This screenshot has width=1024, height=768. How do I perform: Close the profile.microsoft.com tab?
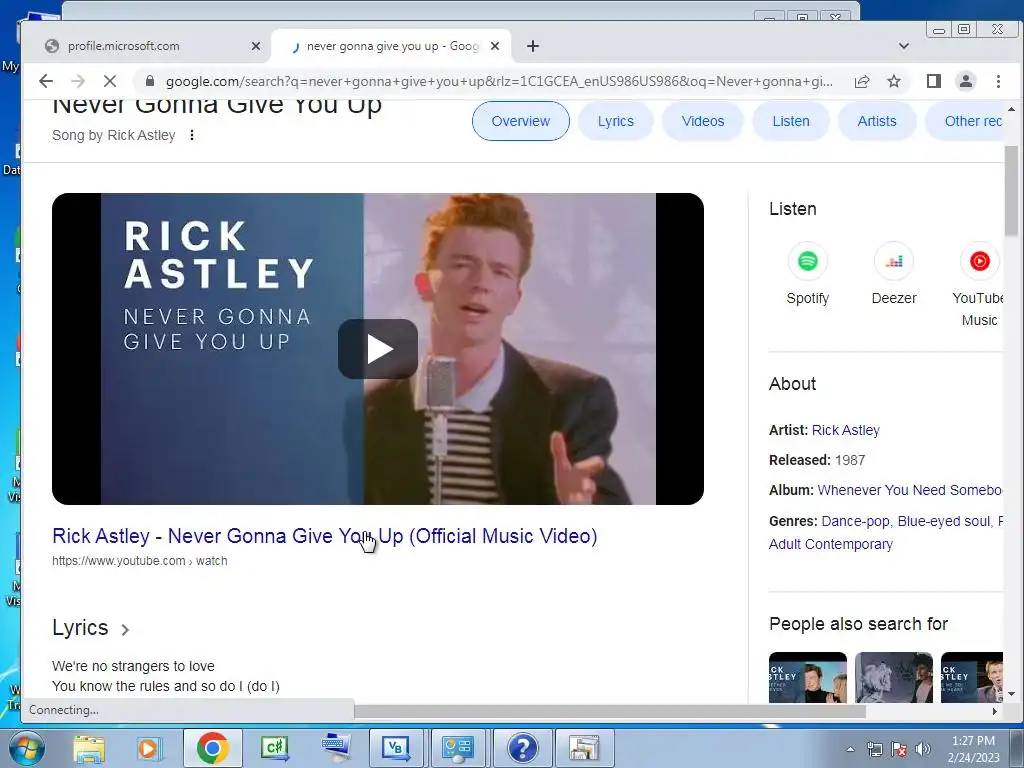pyautogui.click(x=256, y=46)
